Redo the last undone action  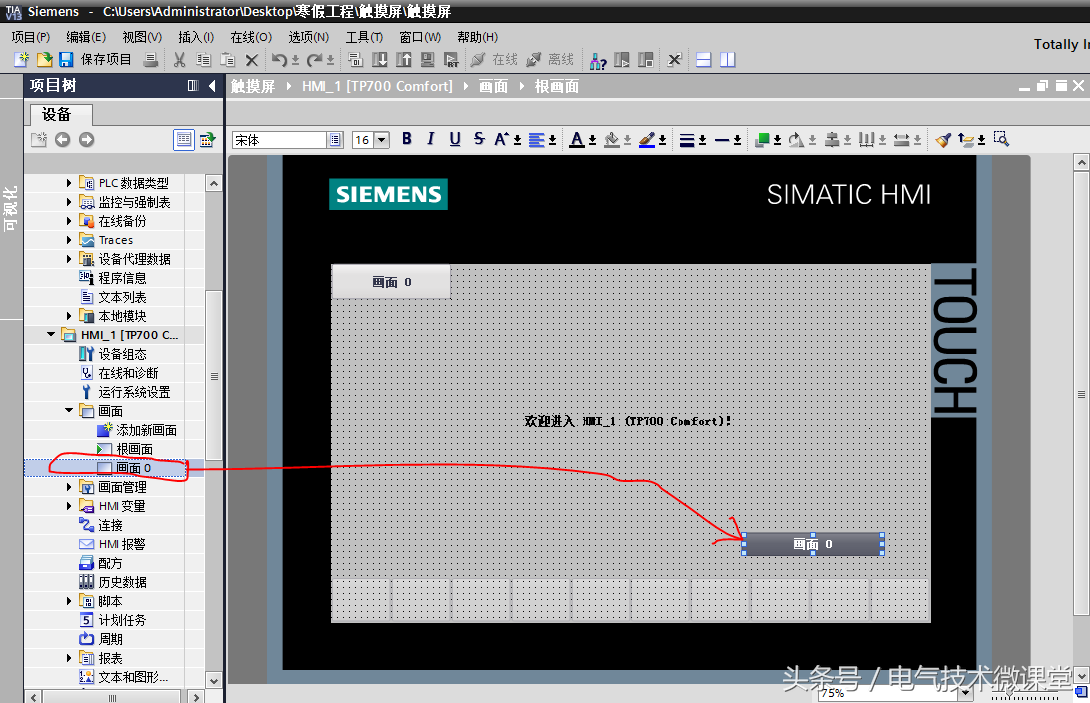tap(315, 60)
